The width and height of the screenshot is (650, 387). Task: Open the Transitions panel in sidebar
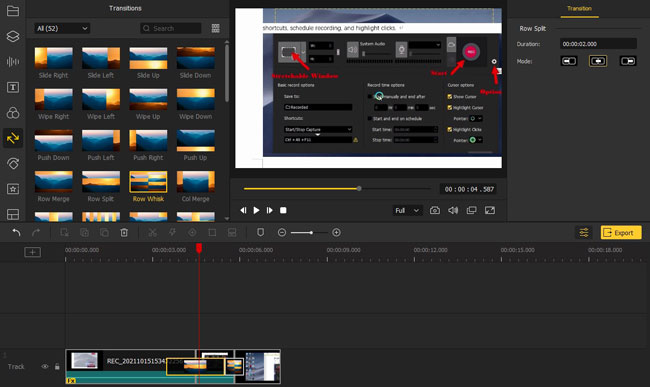pos(13,138)
